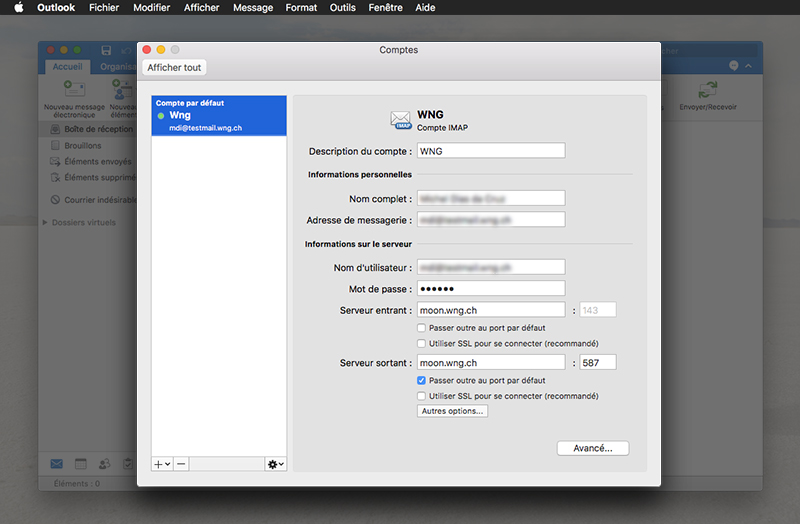Click the outgoing port 587 field
800x524 pixels.
[x=597, y=363]
